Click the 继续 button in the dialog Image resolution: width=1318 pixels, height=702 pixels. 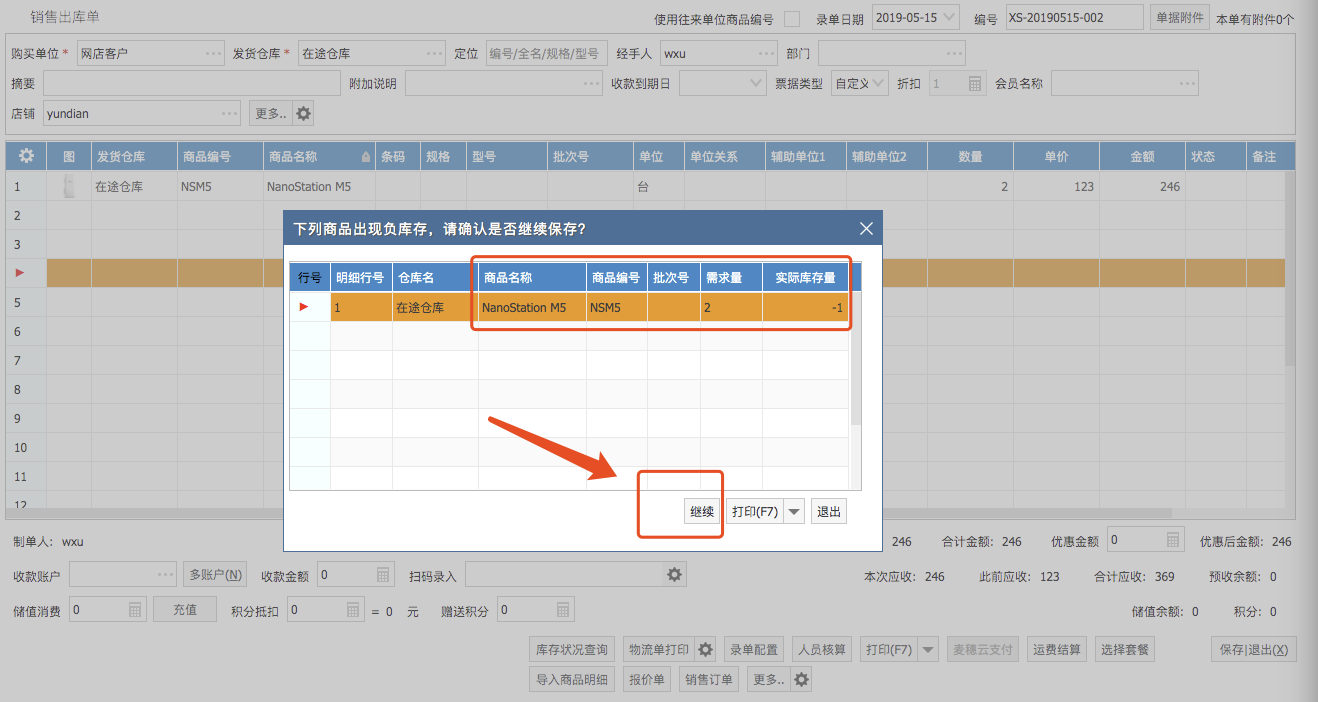(x=702, y=511)
